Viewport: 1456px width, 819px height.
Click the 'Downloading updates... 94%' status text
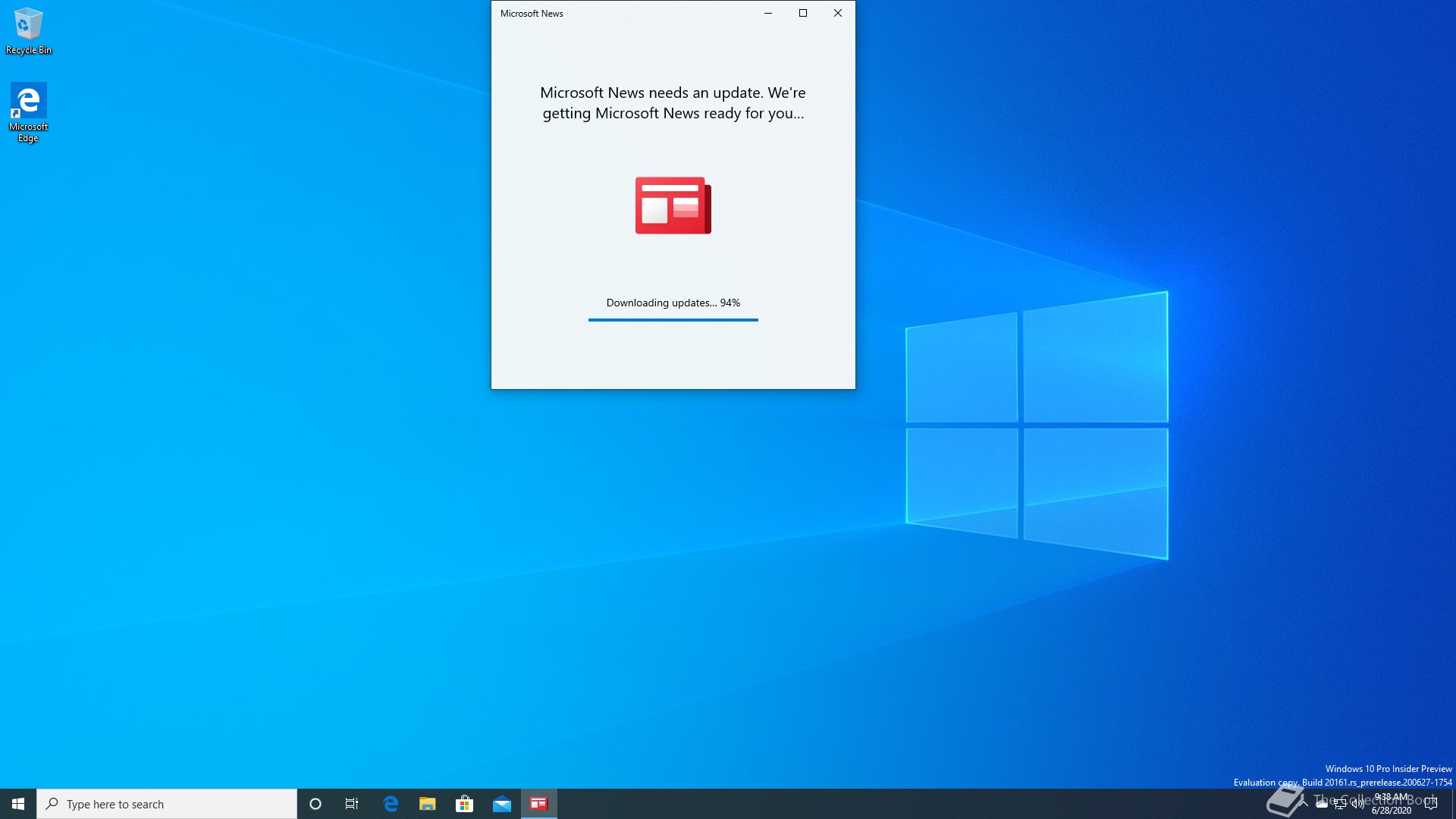[x=673, y=303]
